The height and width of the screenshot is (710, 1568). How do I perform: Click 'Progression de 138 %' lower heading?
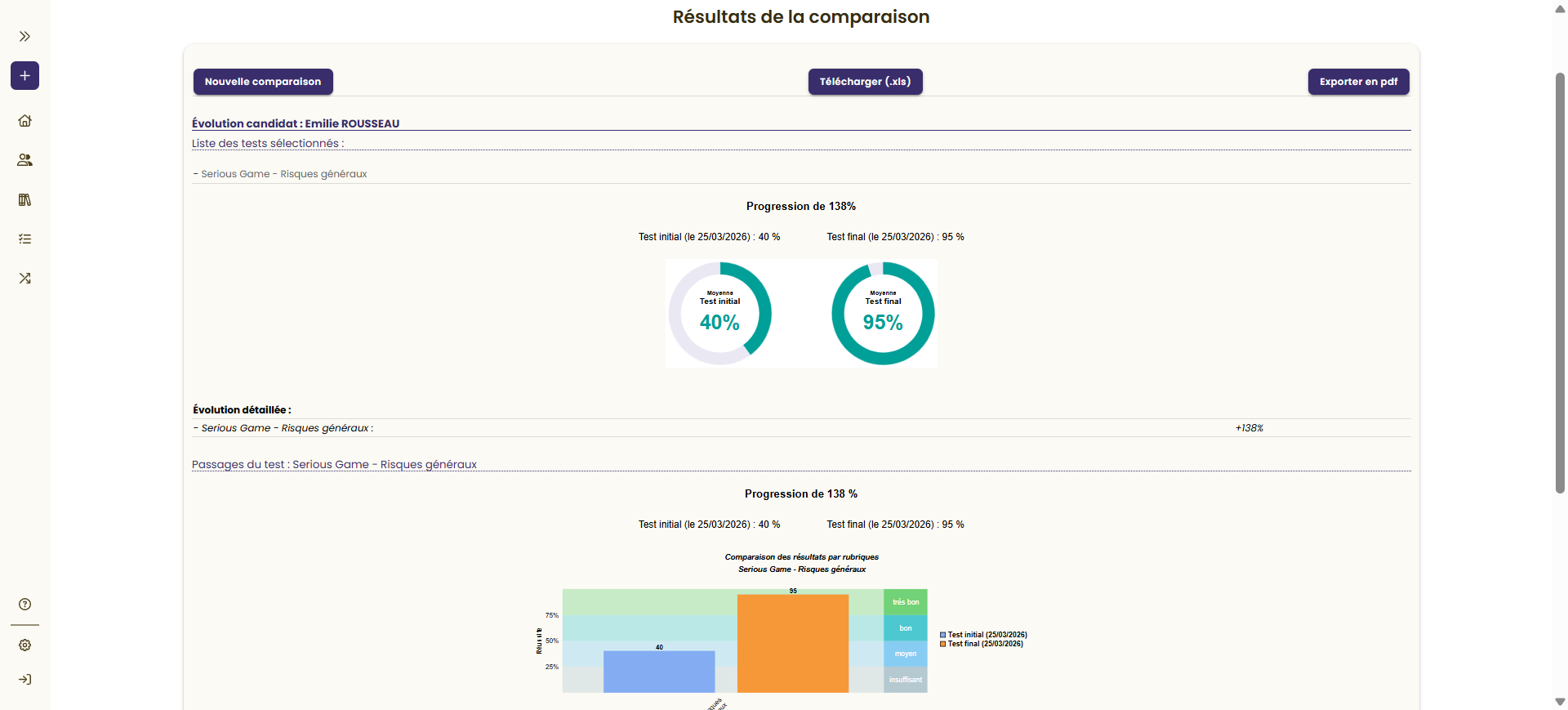tap(800, 494)
